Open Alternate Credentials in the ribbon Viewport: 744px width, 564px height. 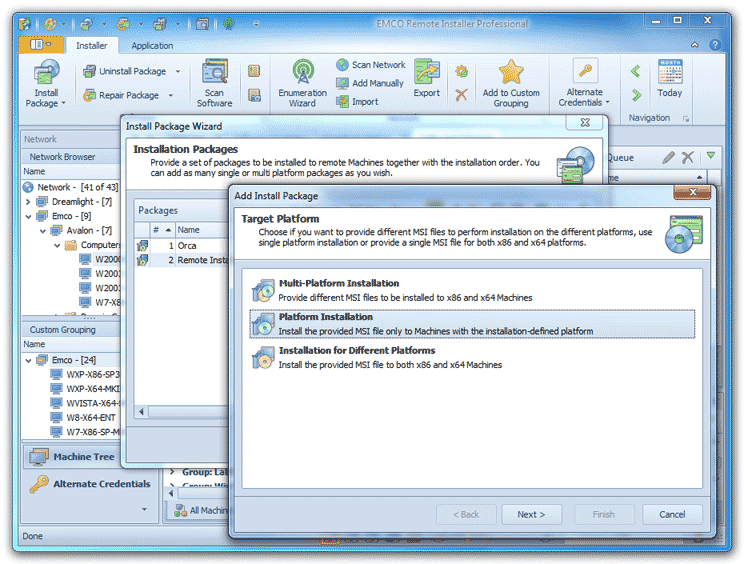[584, 83]
